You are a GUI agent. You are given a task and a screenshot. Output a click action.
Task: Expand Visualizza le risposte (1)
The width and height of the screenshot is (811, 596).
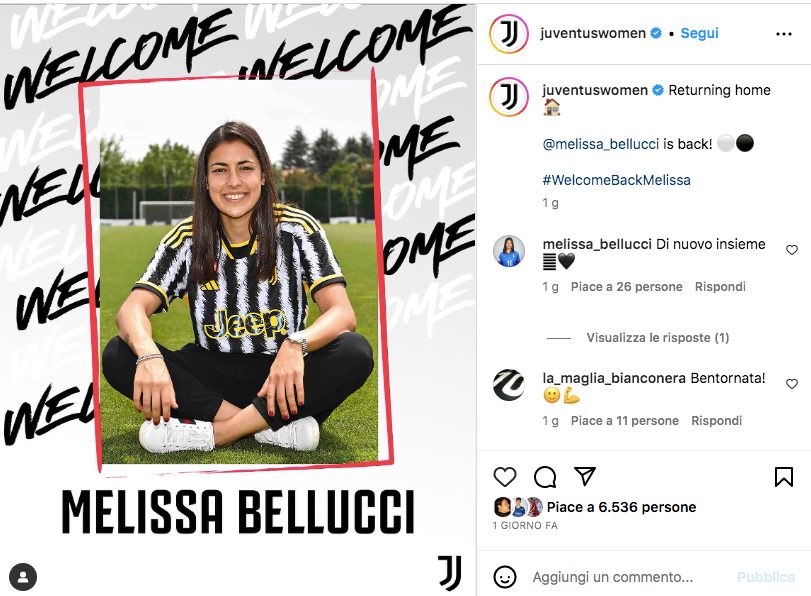click(657, 338)
